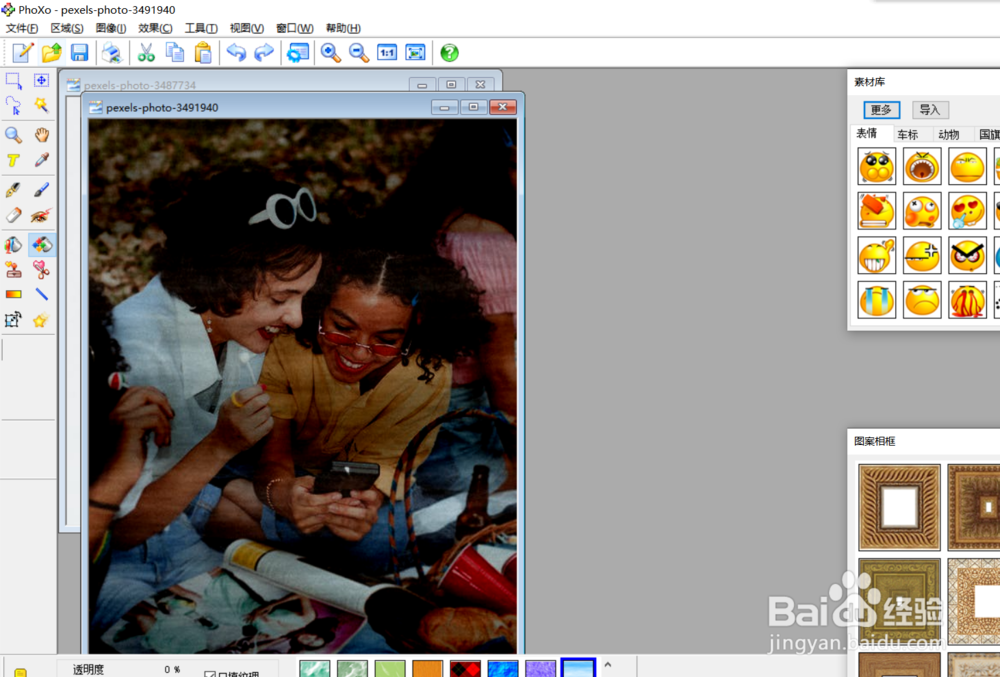The width and height of the screenshot is (1000, 677).
Task: Select the paint bucket fill tool
Action: pyautogui.click(x=13, y=245)
